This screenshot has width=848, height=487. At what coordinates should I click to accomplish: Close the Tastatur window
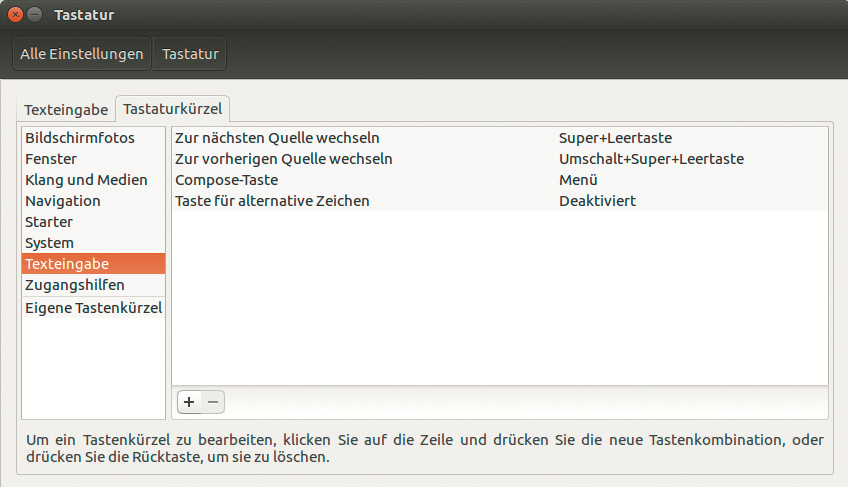coord(15,15)
